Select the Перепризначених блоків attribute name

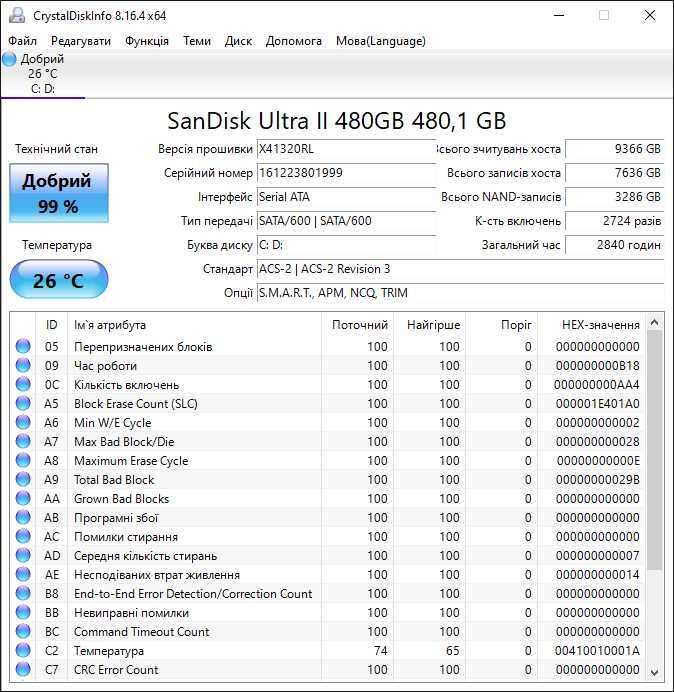143,347
